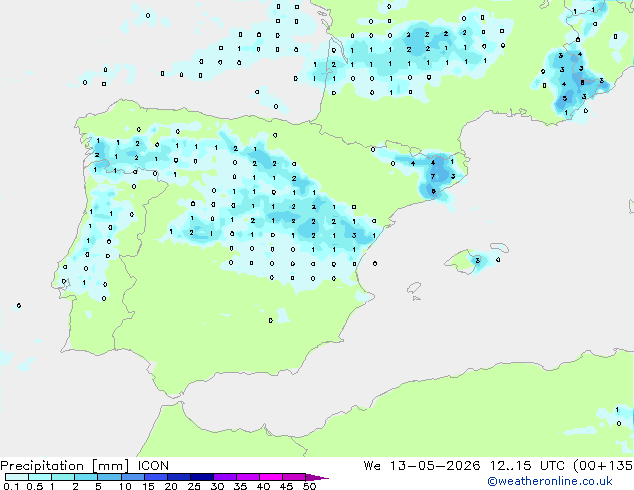Click legend tick label '10'
The height and width of the screenshot is (490, 634).
coord(125,486)
